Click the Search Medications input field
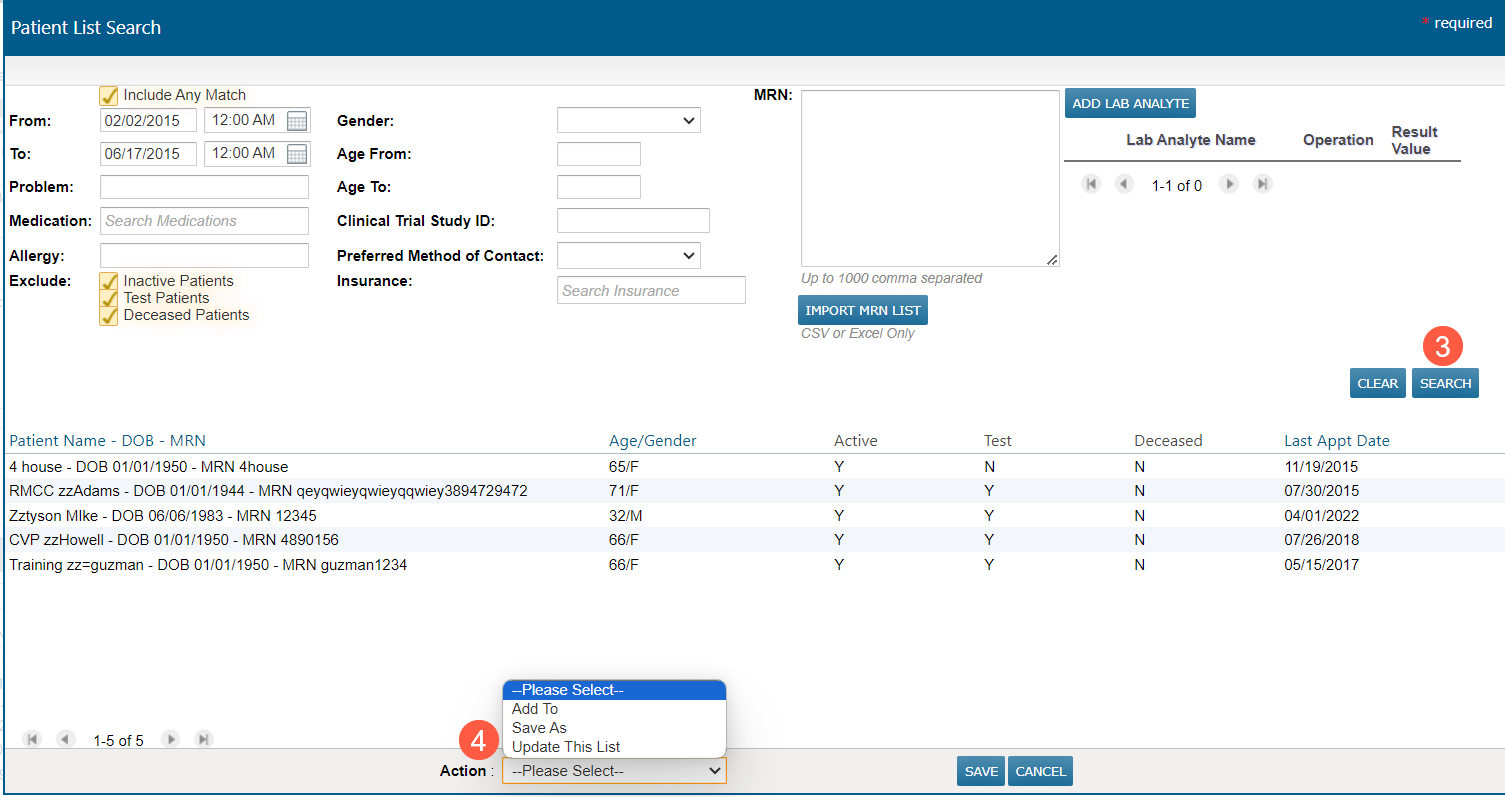 coord(204,221)
